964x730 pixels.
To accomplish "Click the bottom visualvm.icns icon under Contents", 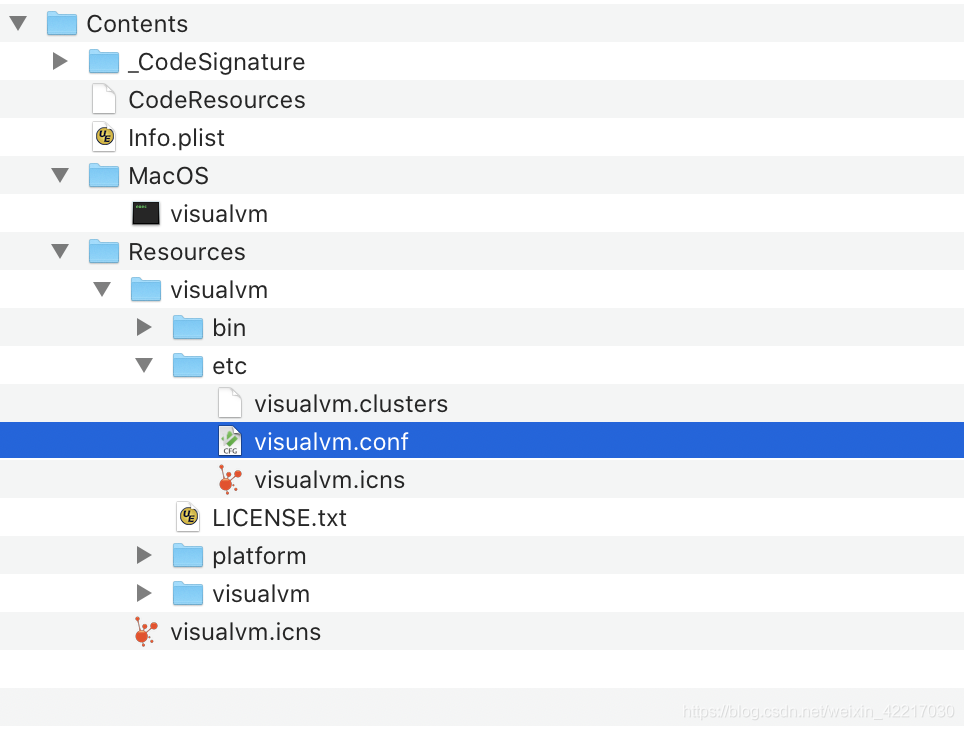I will (x=146, y=631).
